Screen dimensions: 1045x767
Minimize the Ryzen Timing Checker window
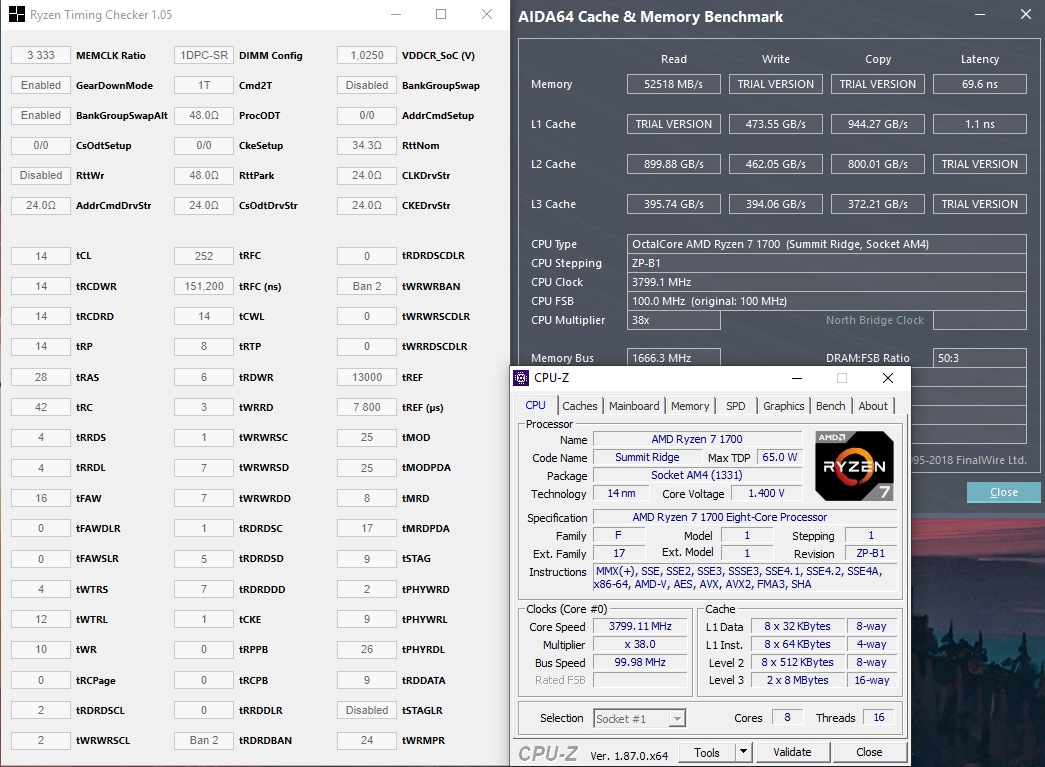tap(396, 14)
